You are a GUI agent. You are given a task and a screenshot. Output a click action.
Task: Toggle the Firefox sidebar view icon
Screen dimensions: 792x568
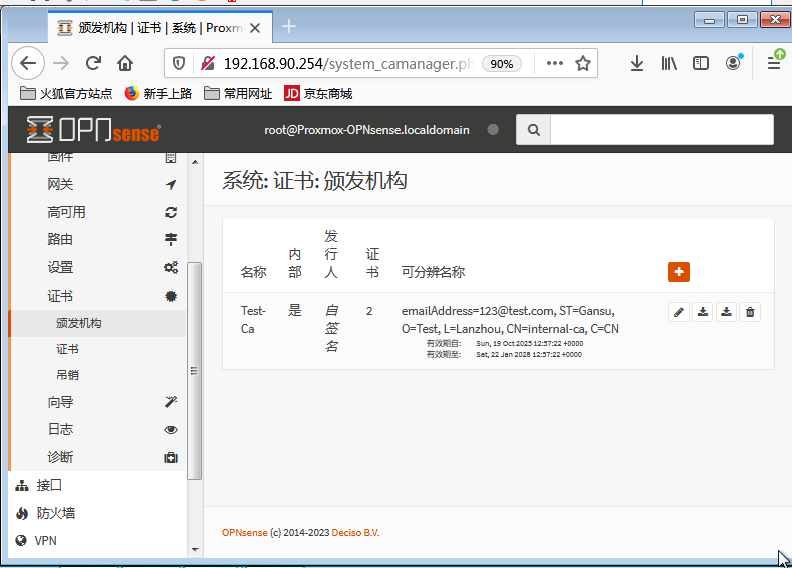[701, 63]
